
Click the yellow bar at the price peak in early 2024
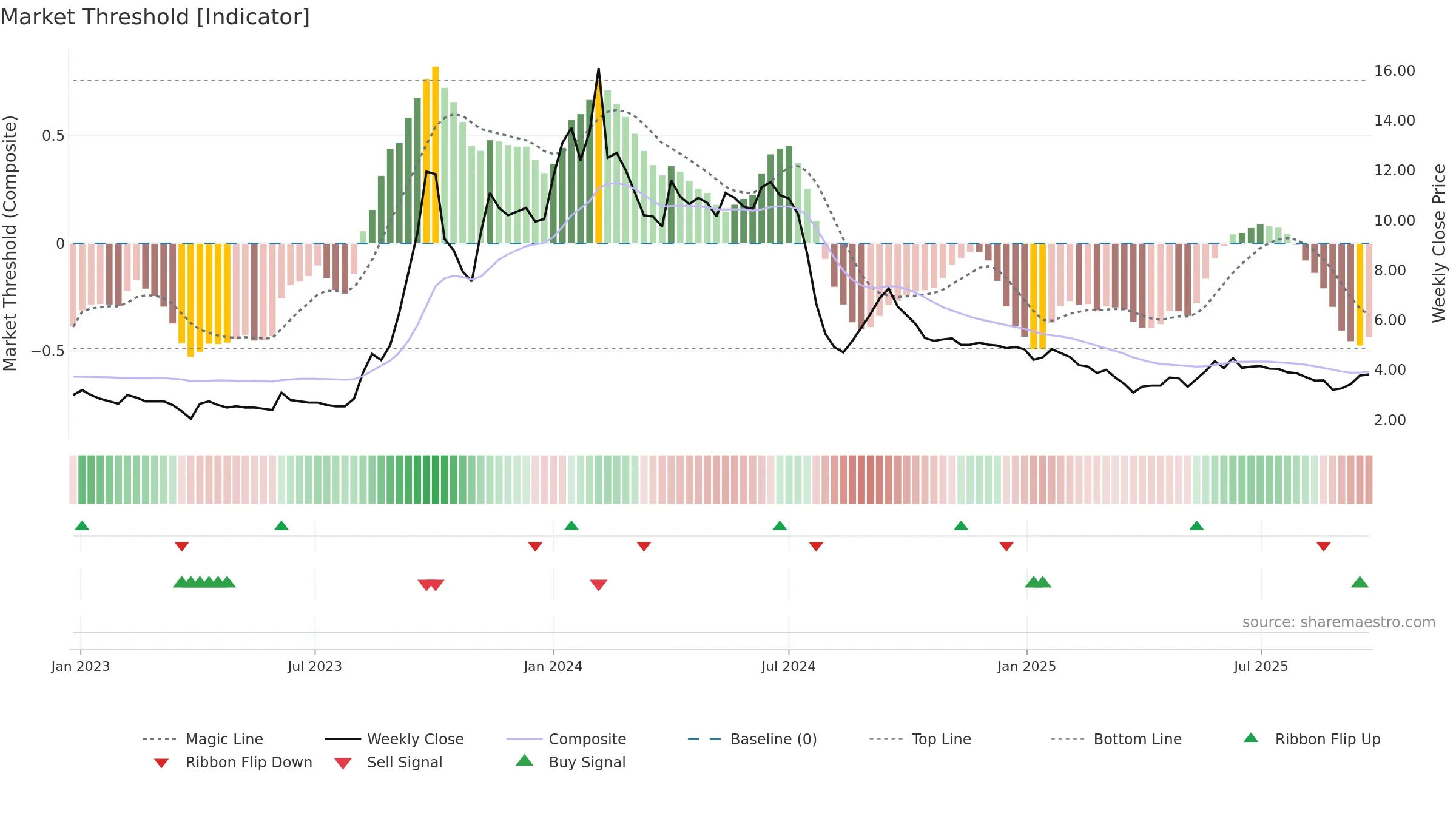tap(599, 161)
